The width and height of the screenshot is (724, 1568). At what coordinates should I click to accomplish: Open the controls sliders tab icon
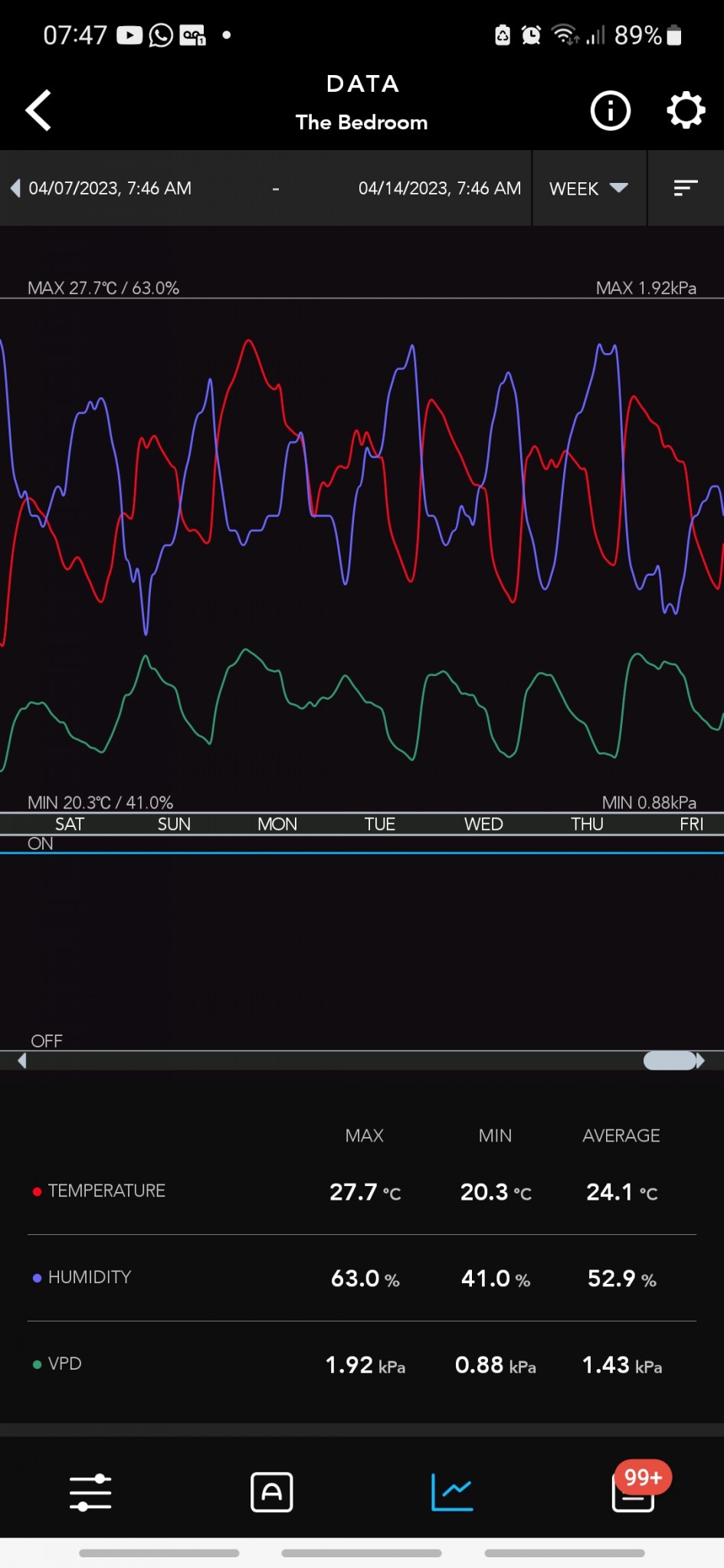tap(90, 1492)
